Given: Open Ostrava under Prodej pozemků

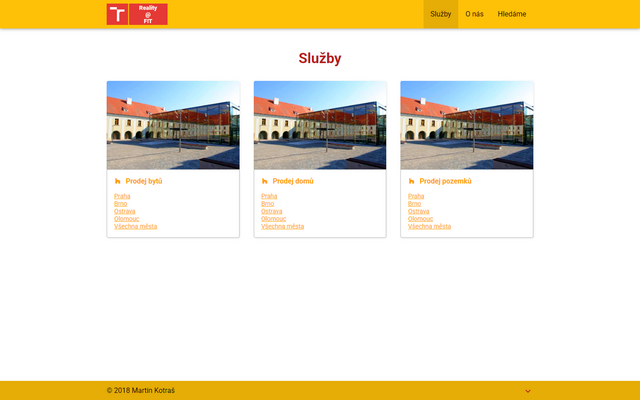Looking at the screenshot, I should click(418, 211).
